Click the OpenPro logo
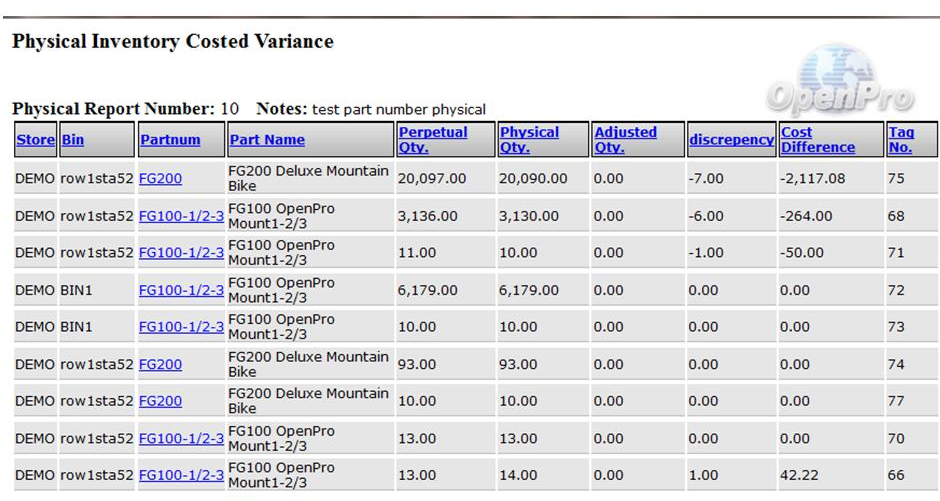This screenshot has width=940, height=501. (x=838, y=84)
